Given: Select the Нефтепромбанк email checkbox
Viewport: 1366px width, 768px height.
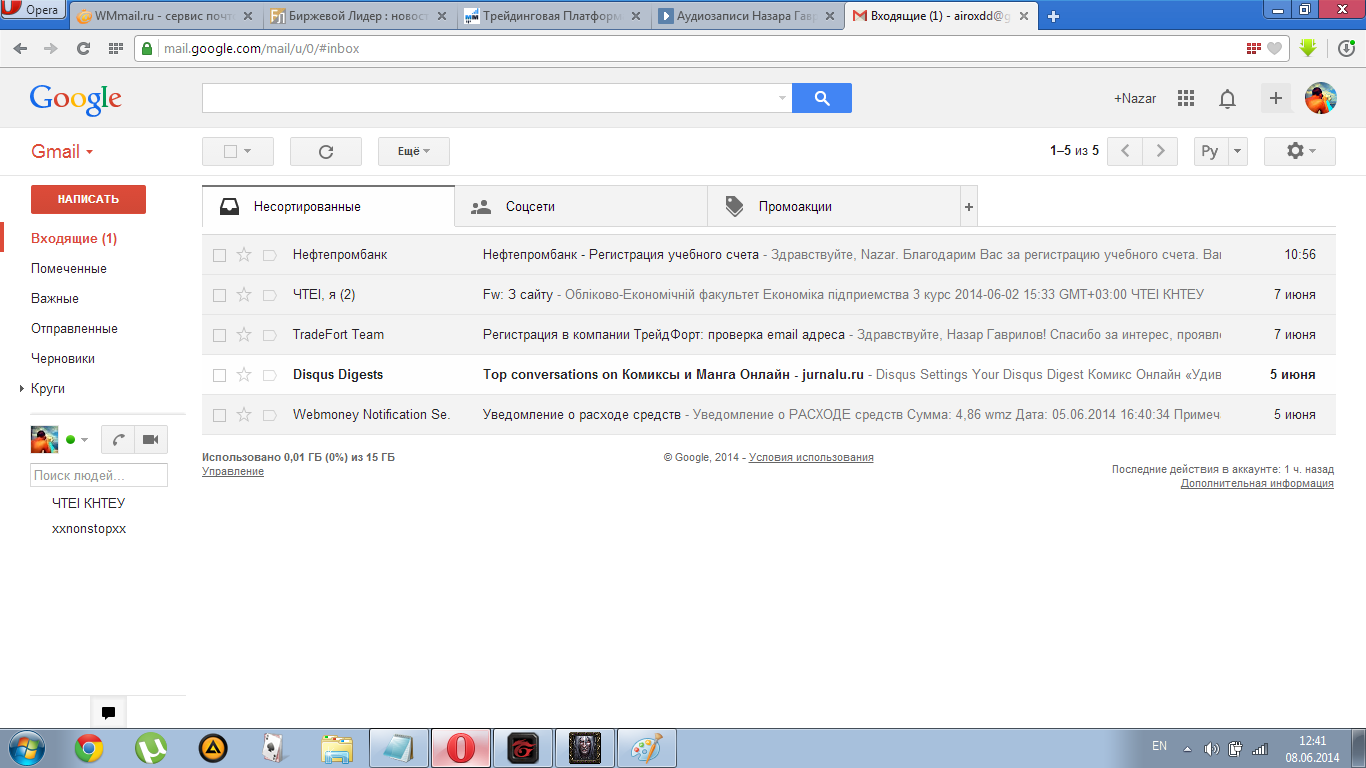Looking at the screenshot, I should (219, 255).
